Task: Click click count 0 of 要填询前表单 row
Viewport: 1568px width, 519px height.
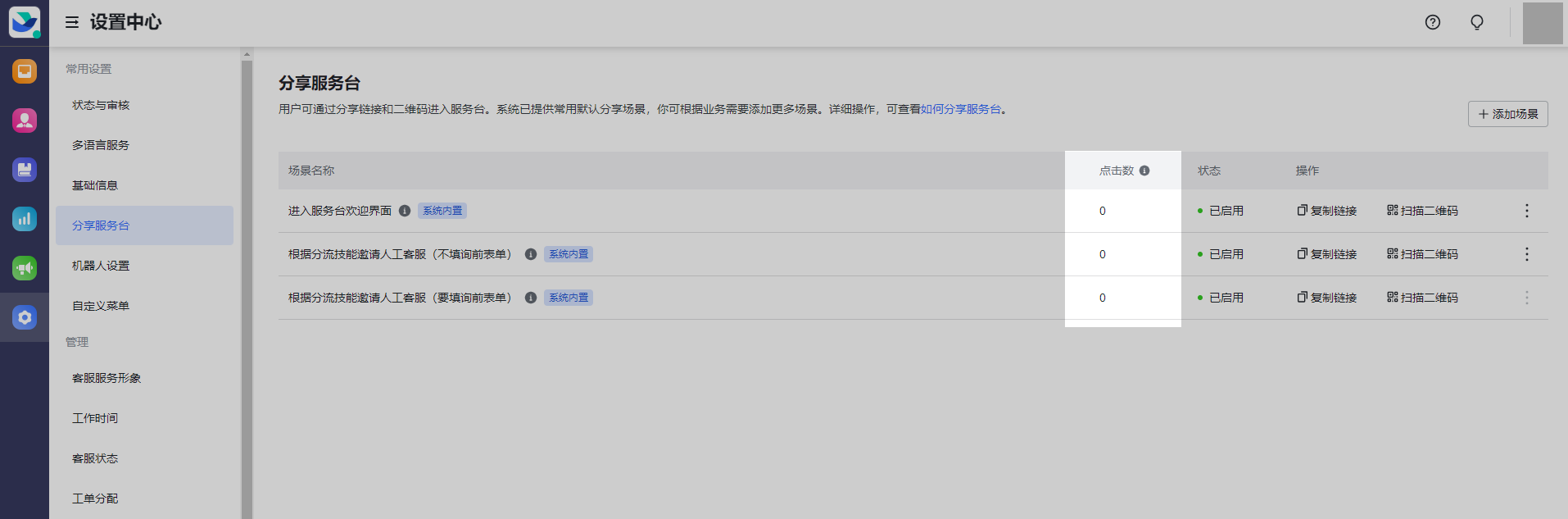Action: pos(1103,298)
